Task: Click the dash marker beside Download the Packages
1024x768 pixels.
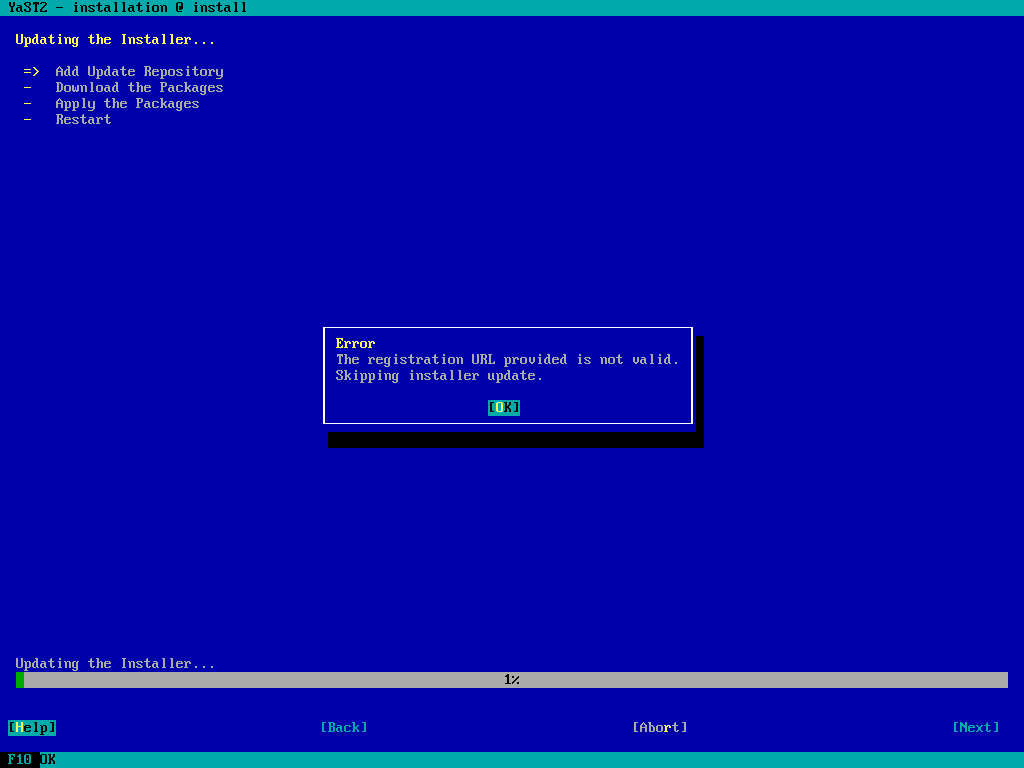Action: [x=28, y=88]
